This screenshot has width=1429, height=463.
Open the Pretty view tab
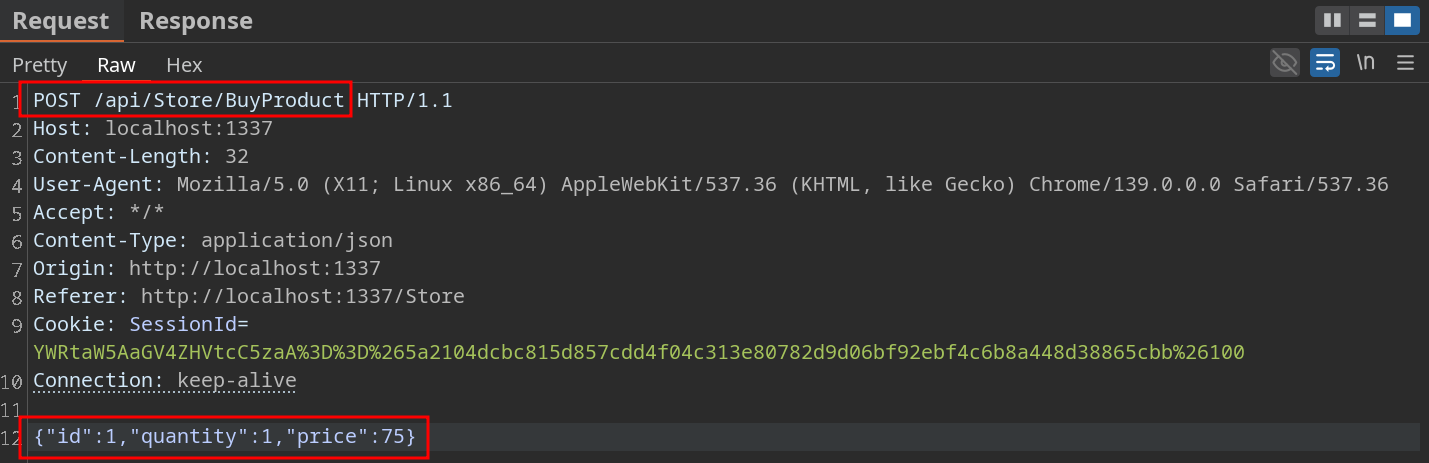40,65
